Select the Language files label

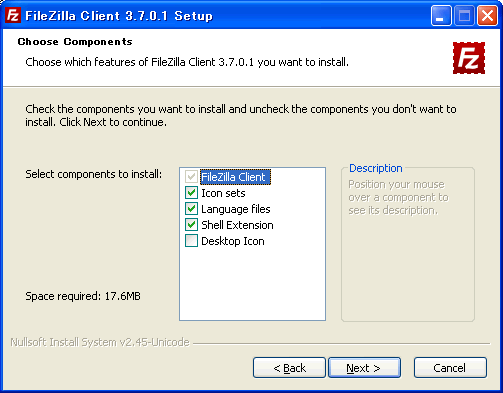(236, 209)
